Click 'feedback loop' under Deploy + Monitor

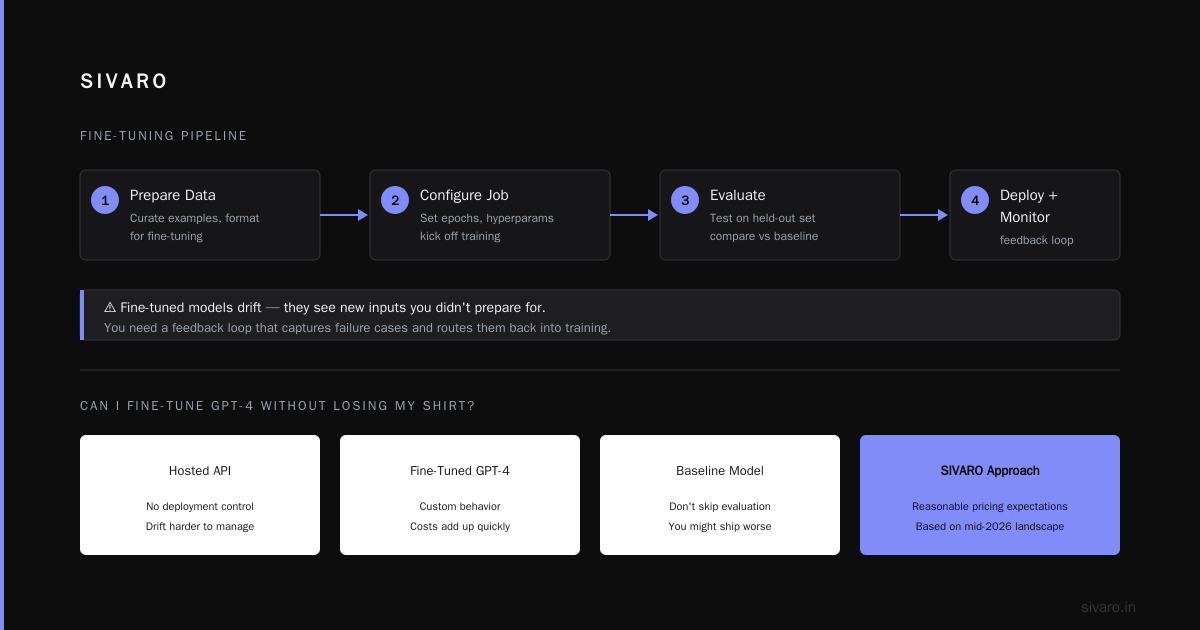point(1037,240)
